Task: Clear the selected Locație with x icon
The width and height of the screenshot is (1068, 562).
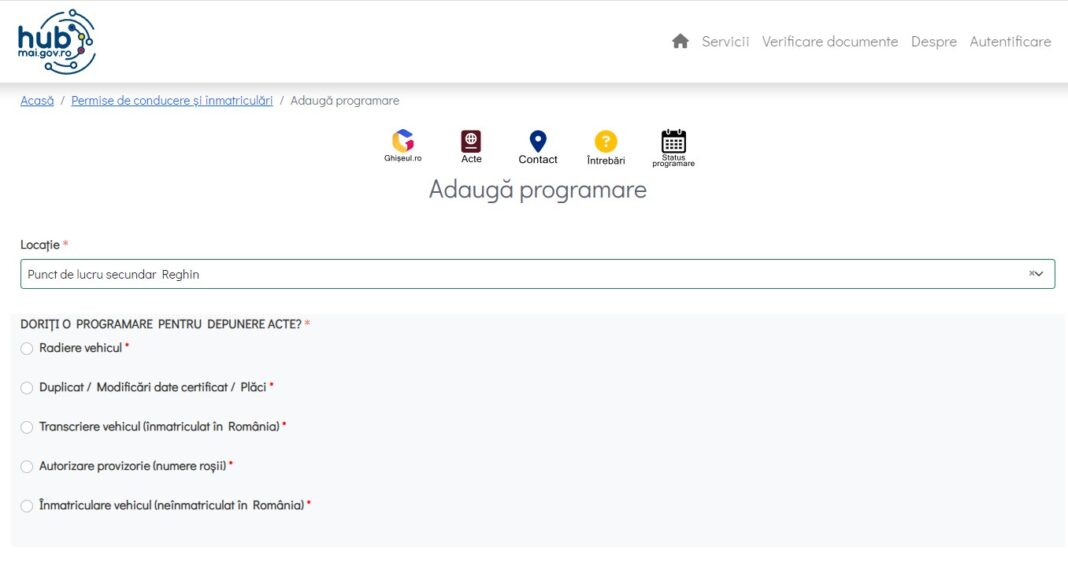Action: [x=1031, y=274]
